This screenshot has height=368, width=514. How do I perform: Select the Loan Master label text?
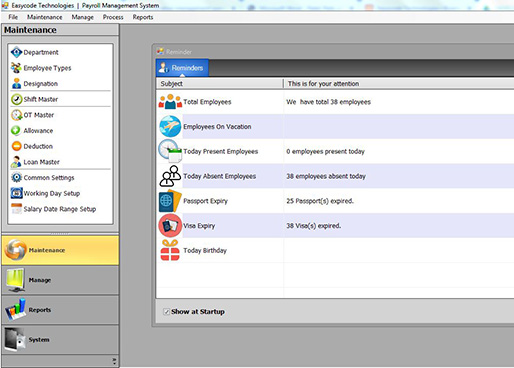click(x=41, y=162)
